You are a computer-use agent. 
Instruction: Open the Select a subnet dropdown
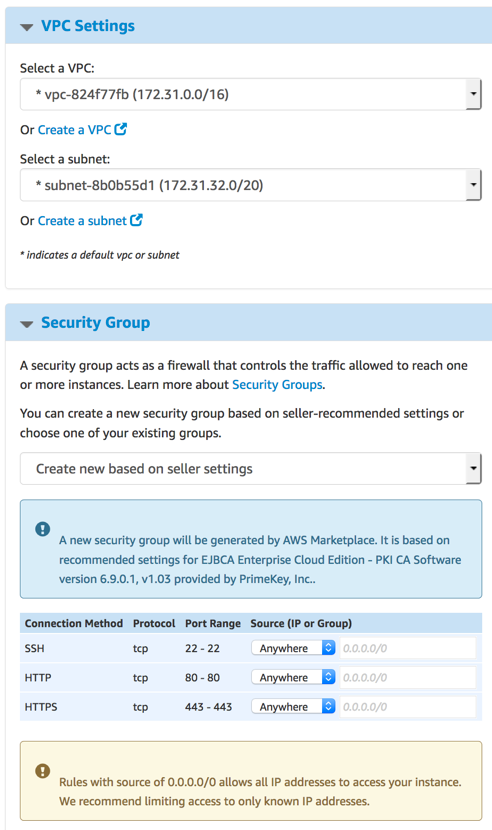click(x=251, y=185)
